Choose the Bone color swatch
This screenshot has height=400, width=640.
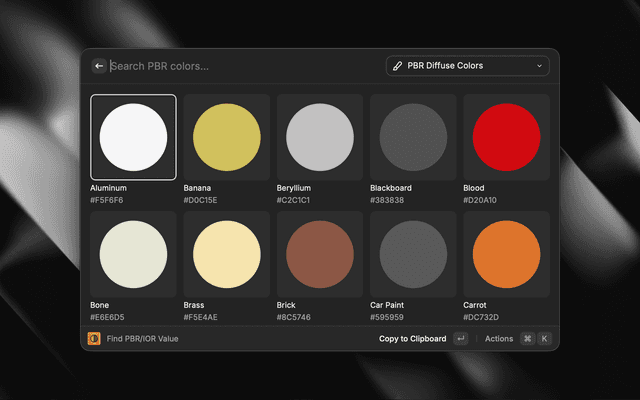[133, 254]
